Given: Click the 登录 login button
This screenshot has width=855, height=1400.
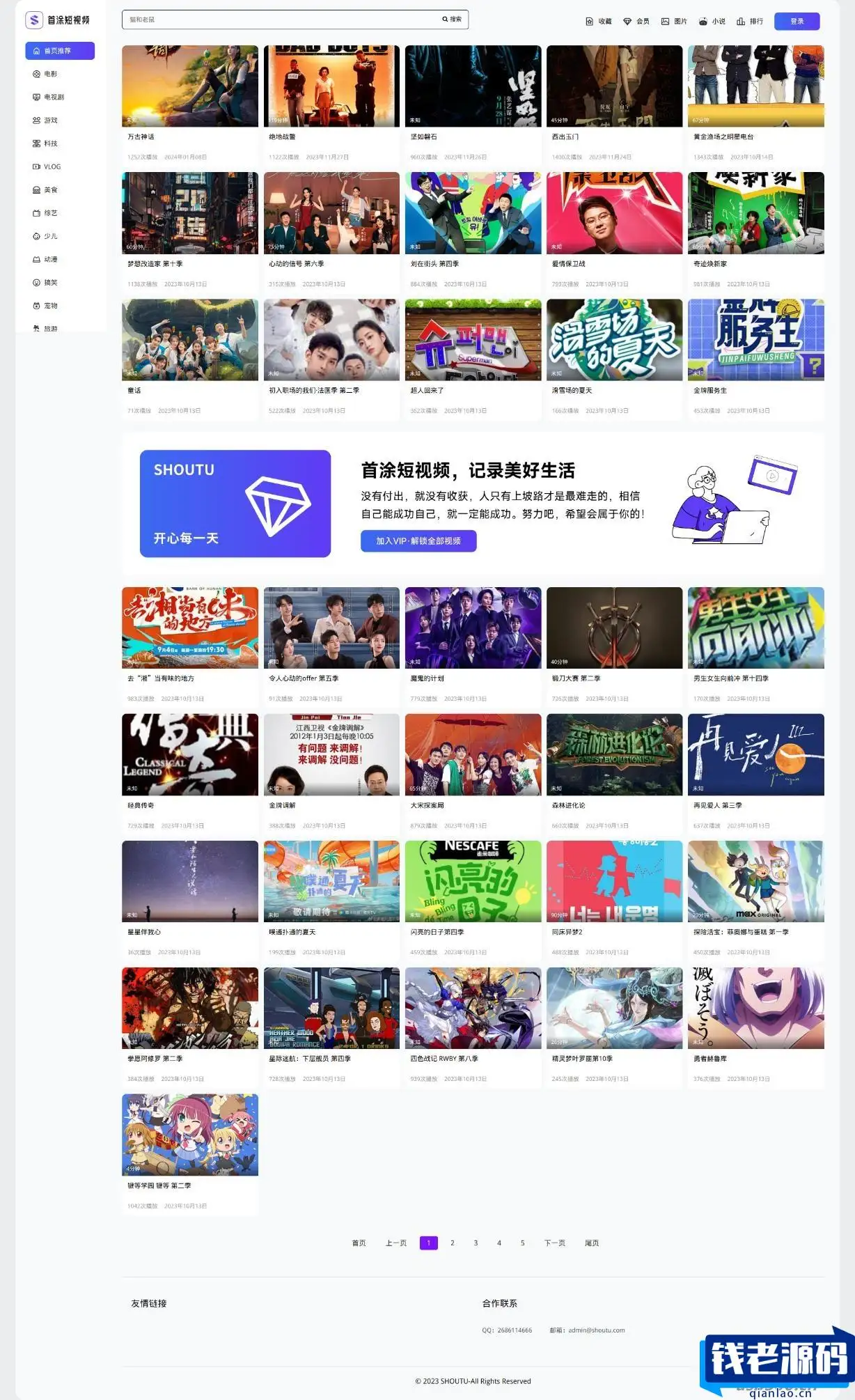Looking at the screenshot, I should click(797, 21).
